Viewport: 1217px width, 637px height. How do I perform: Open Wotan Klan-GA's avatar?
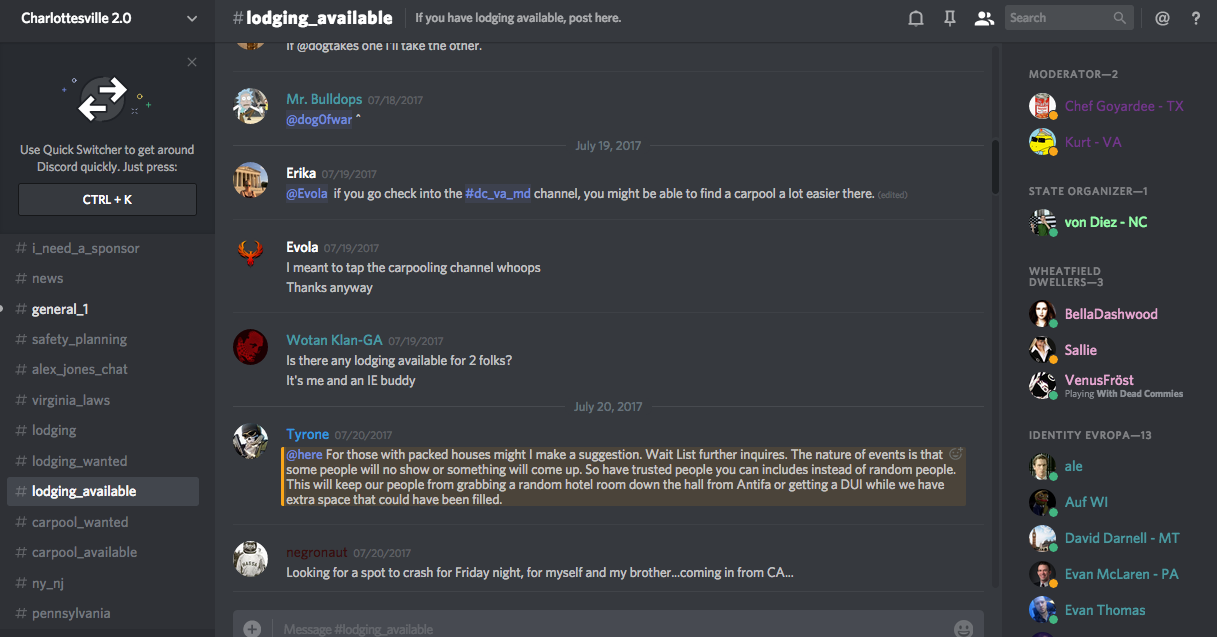[250, 347]
